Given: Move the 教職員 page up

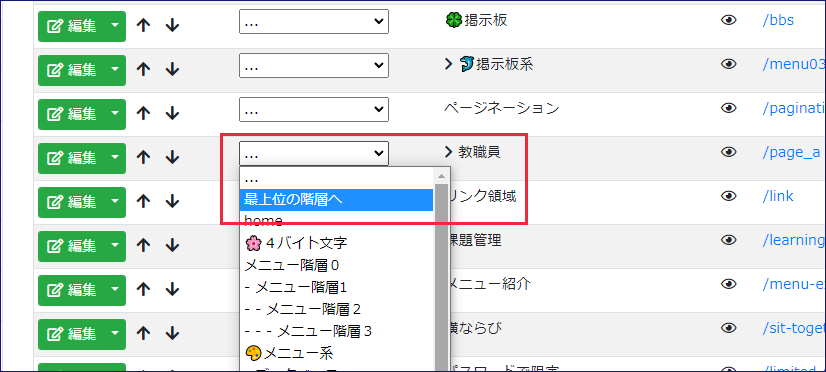Looking at the screenshot, I should click(x=143, y=158).
